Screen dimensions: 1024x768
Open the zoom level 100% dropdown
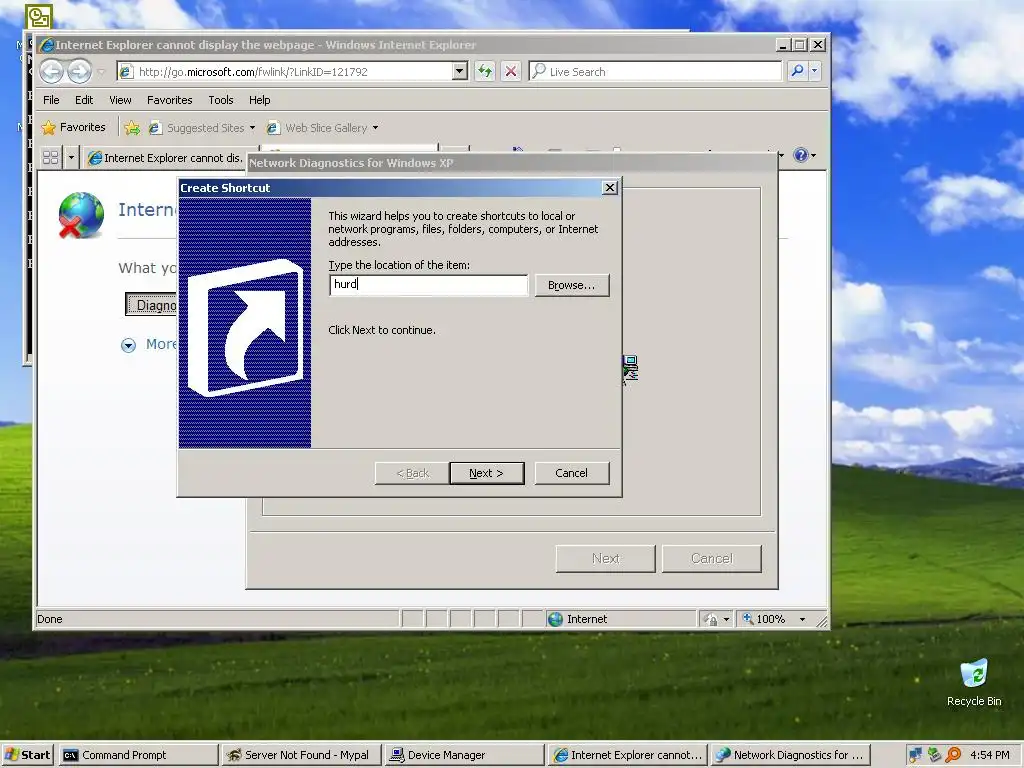pos(803,619)
